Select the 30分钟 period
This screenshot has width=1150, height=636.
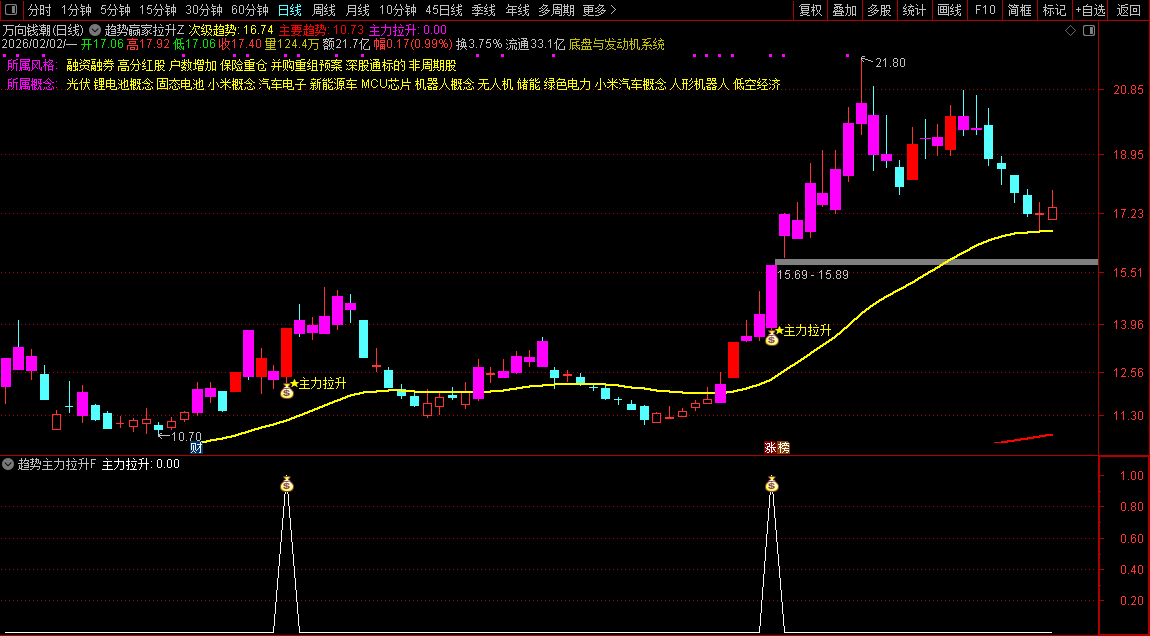tap(204, 10)
